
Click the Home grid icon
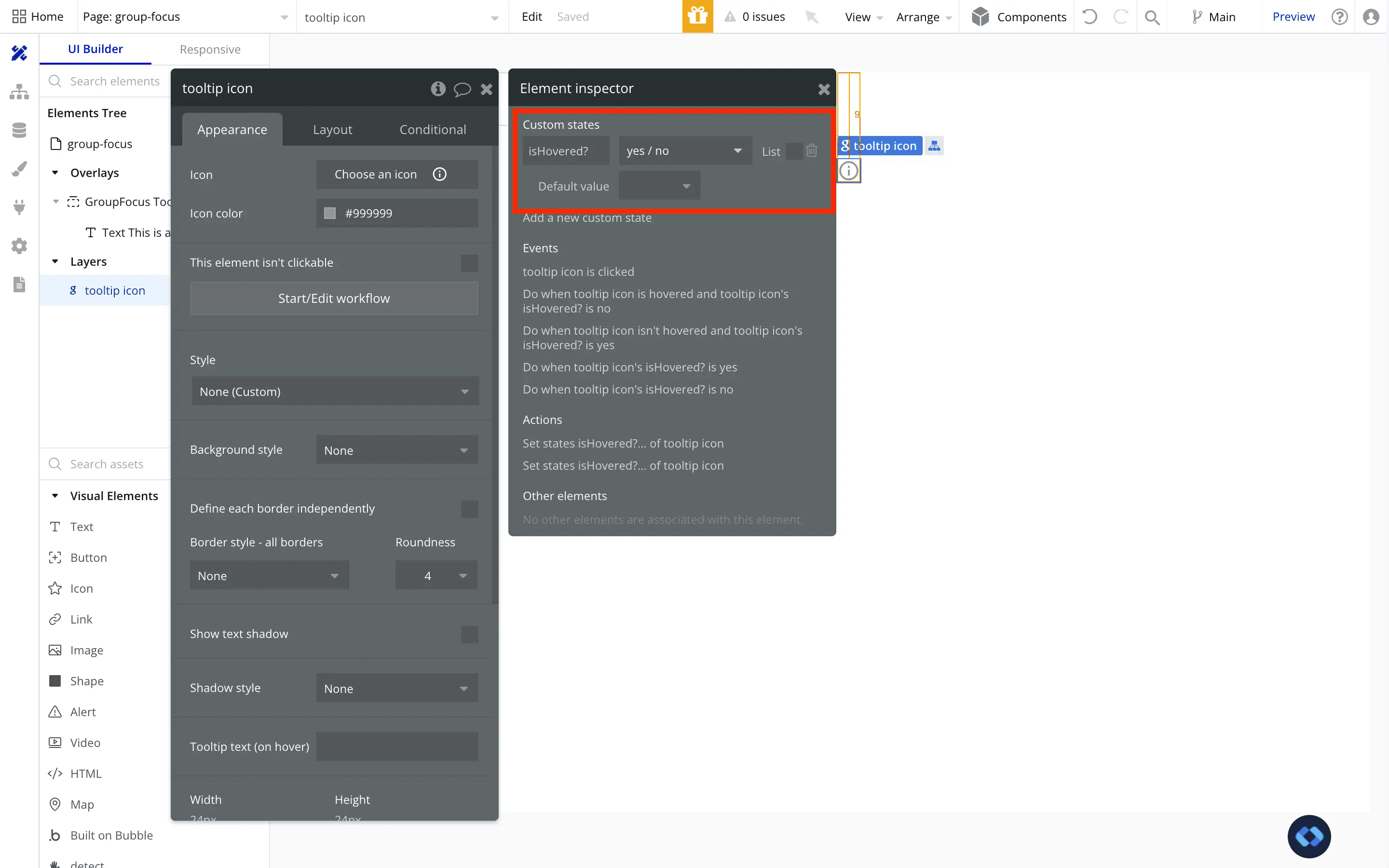pyautogui.click(x=19, y=17)
